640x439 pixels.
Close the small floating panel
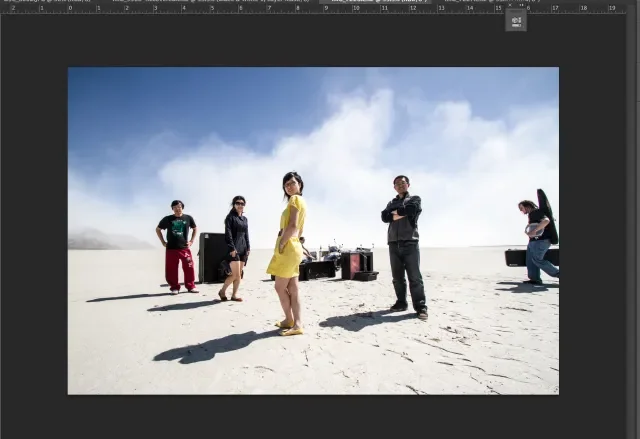(x=510, y=5)
